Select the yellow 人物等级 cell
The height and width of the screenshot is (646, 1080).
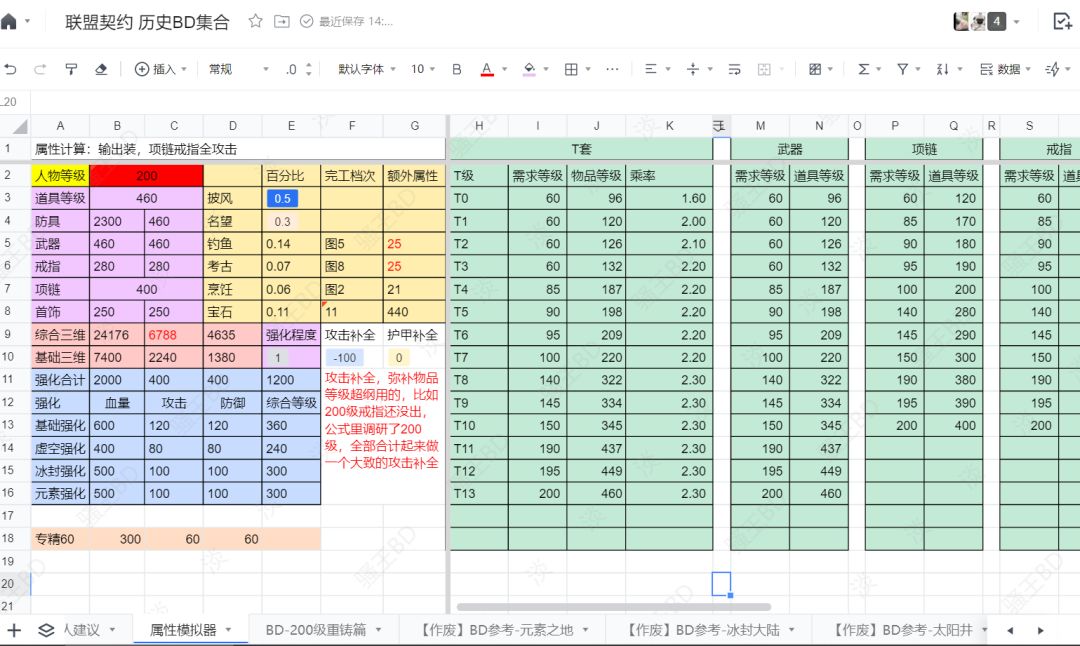click(60, 176)
